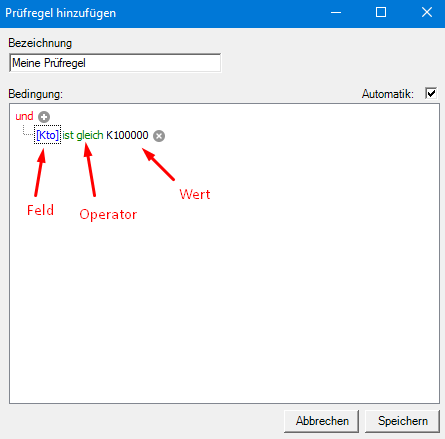
Task: Click the red Wert annotation text
Action: point(195,194)
